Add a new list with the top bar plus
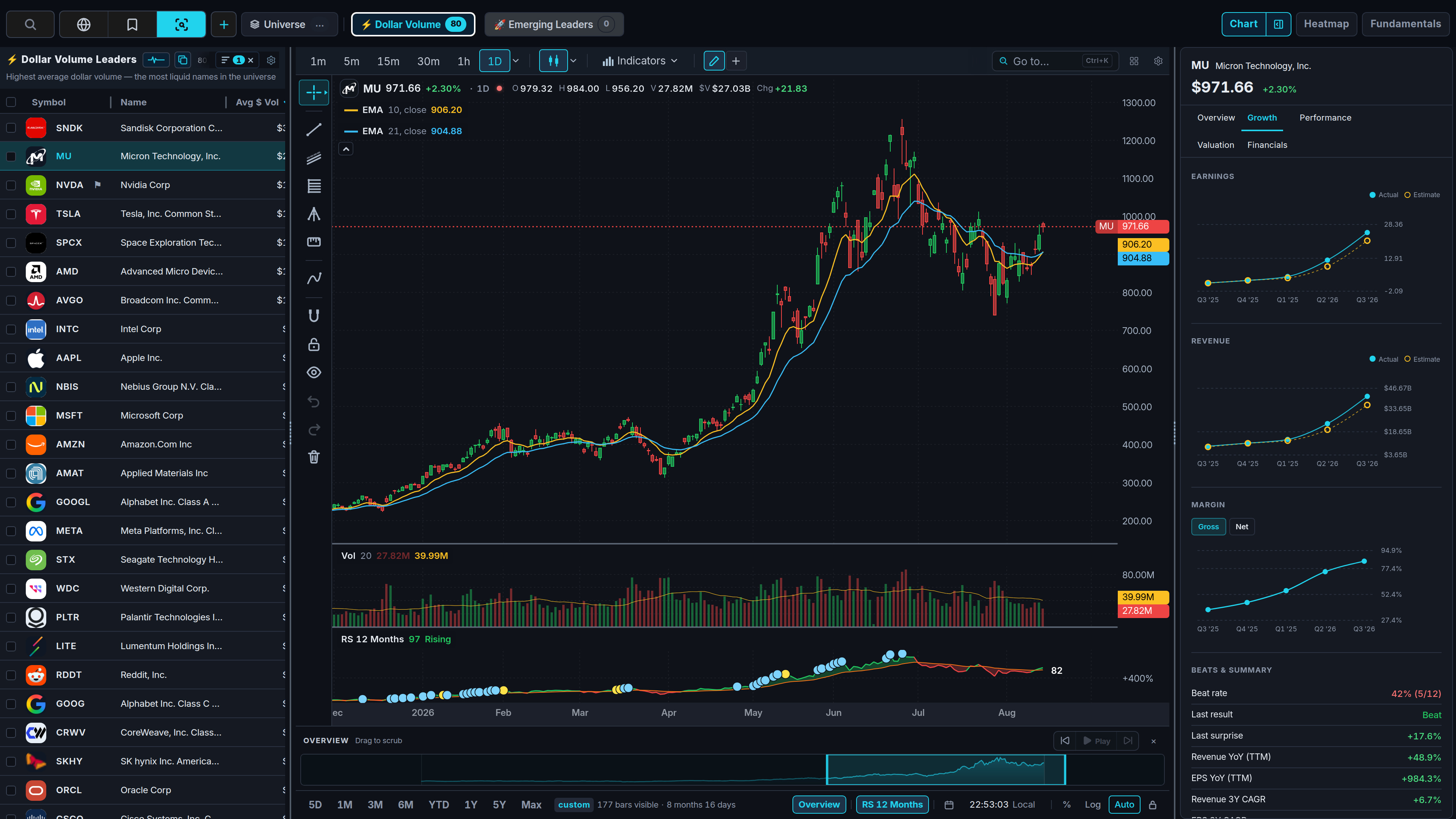The width and height of the screenshot is (1456, 819). [224, 24]
